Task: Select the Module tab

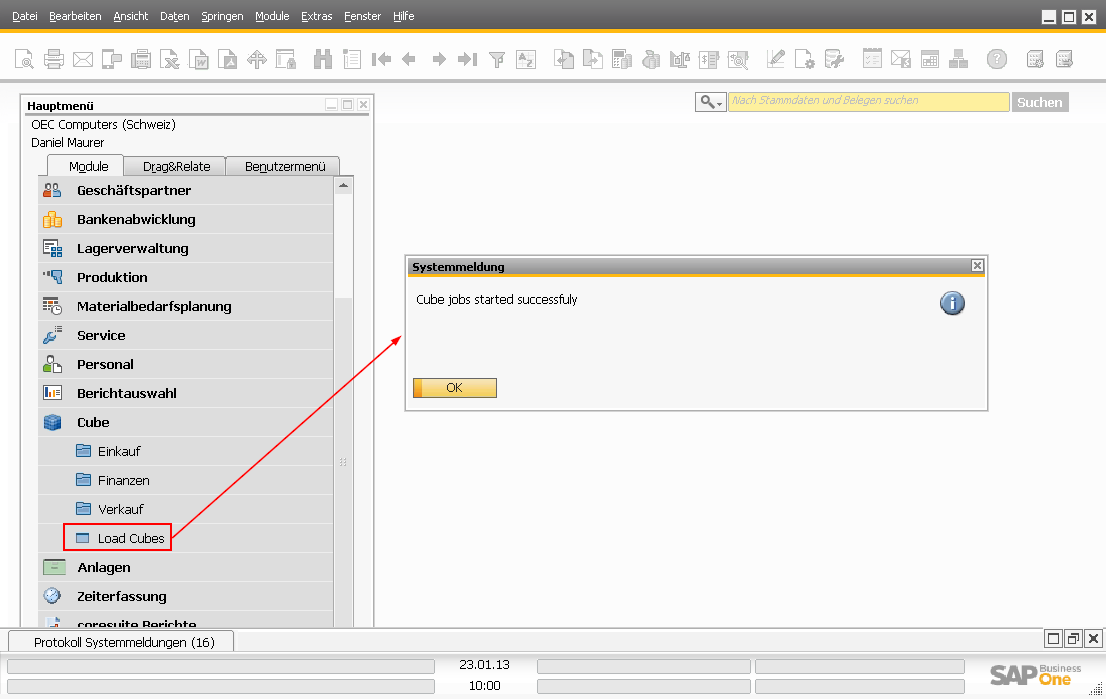Action: point(87,166)
